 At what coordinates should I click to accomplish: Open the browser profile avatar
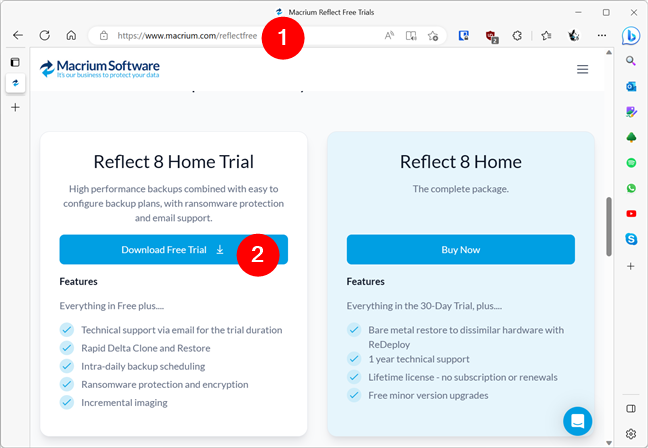click(573, 36)
